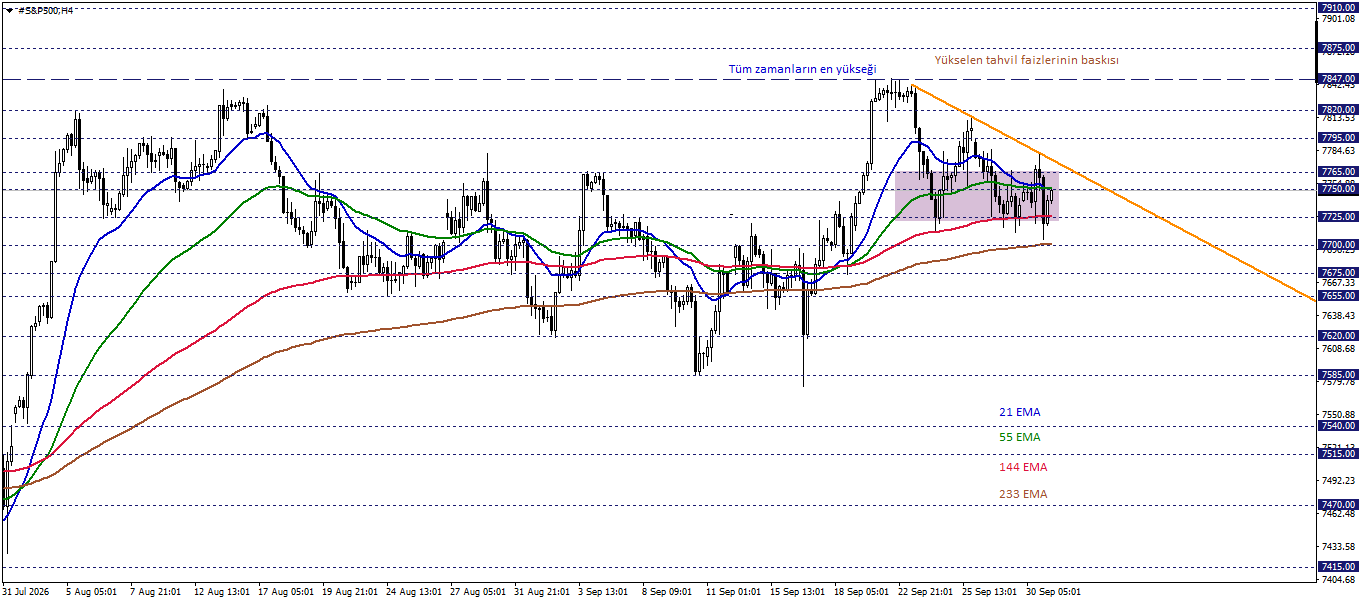The image size is (1362, 603).
Task: Click the '17 Aug 05:01' time axis label
Action: (x=287, y=592)
